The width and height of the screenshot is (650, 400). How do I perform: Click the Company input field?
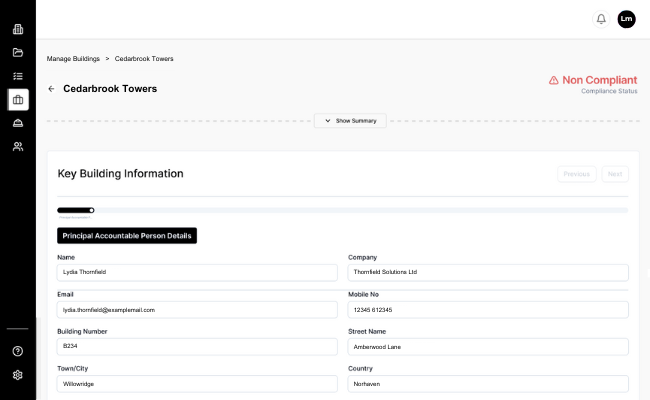[488, 272]
